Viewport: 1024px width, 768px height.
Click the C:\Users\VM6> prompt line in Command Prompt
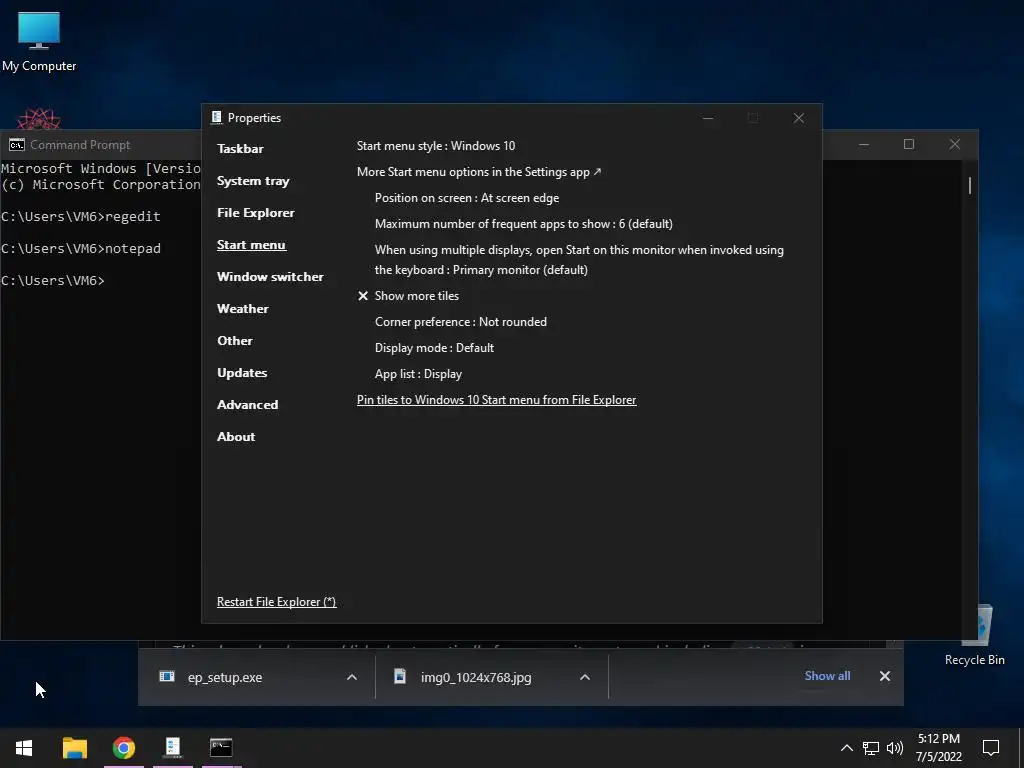click(53, 281)
